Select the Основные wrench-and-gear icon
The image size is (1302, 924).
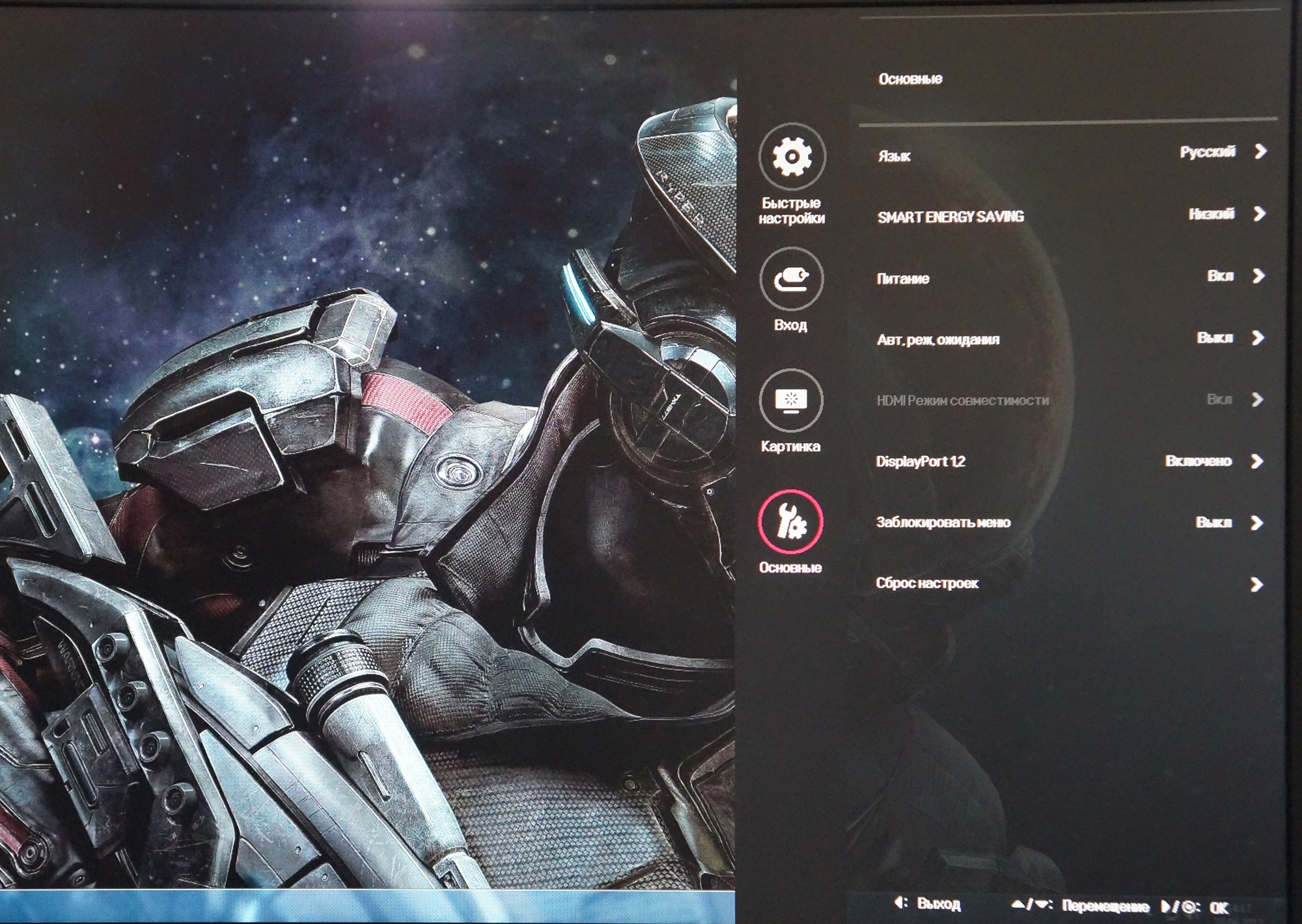[x=790, y=522]
